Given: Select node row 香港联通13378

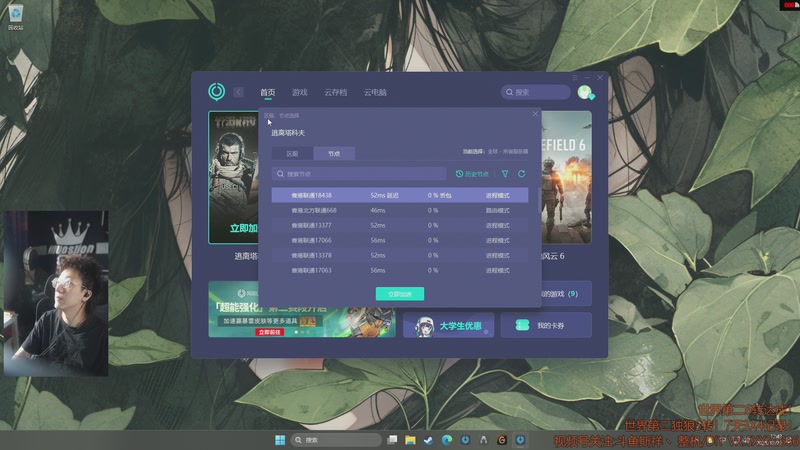Looking at the screenshot, I should (x=399, y=255).
